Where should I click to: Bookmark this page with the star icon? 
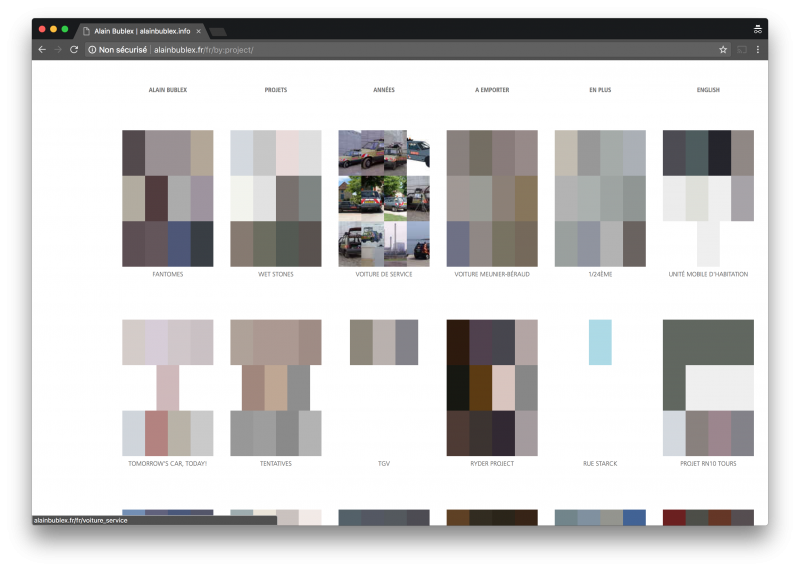(x=723, y=49)
